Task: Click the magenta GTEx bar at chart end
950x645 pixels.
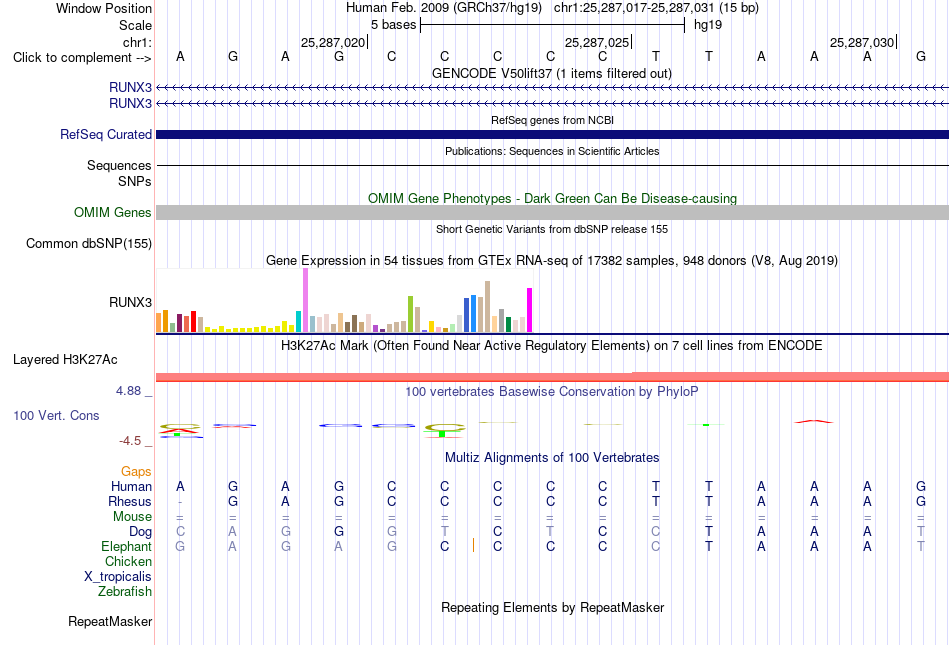Action: [x=530, y=310]
